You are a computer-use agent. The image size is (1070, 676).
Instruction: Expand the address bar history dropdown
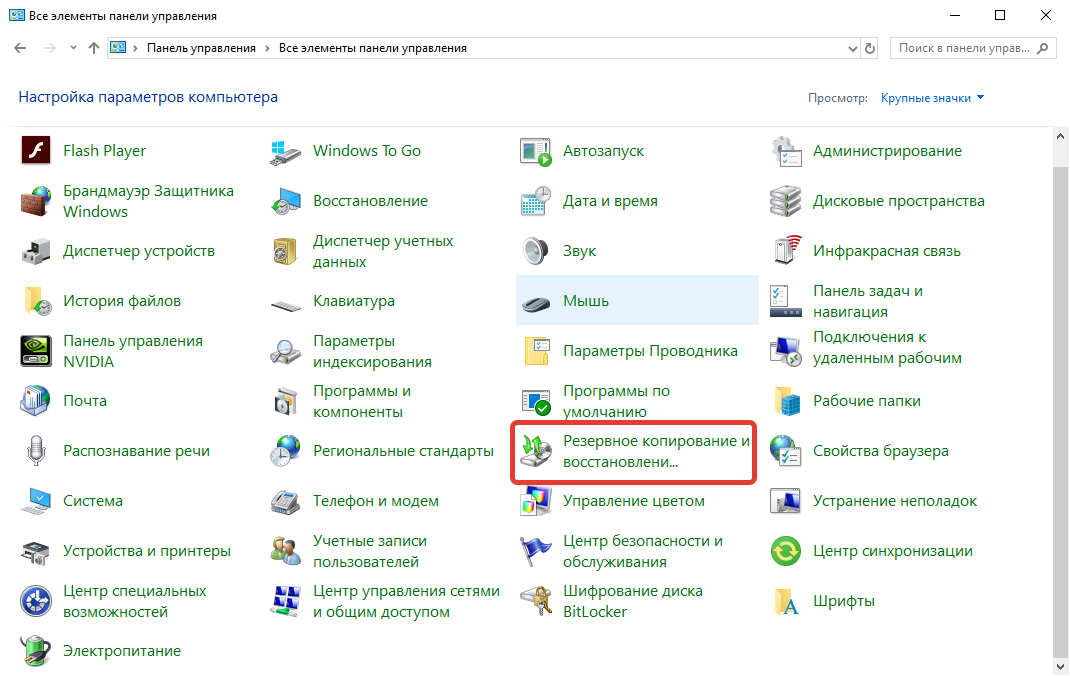(x=851, y=48)
